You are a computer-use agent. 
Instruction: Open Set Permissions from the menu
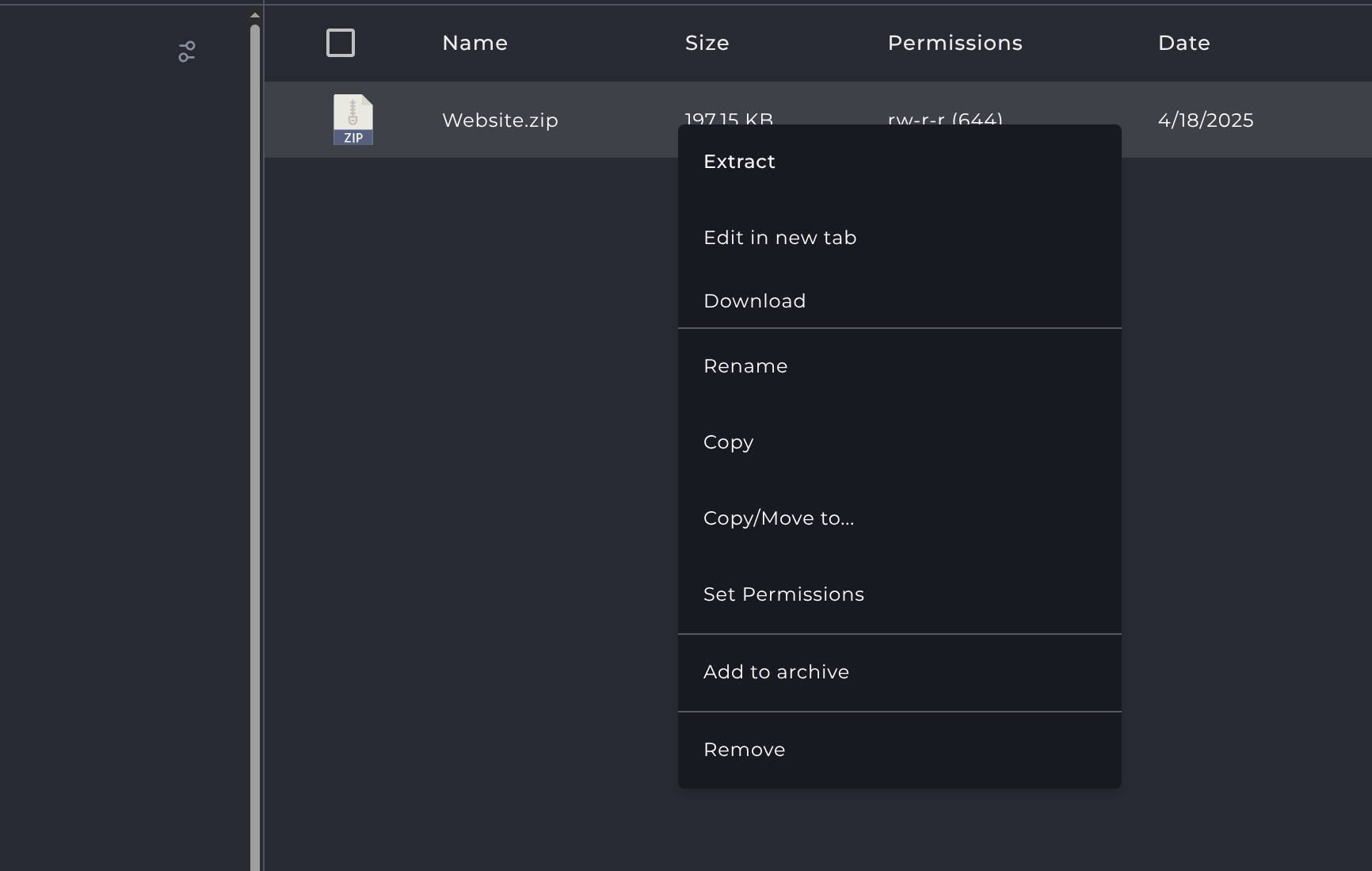tap(783, 594)
